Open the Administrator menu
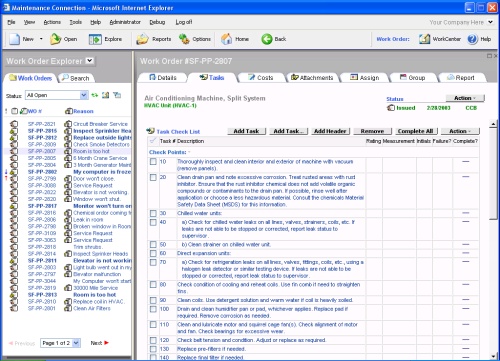This screenshot has height=361, width=500. (125, 22)
